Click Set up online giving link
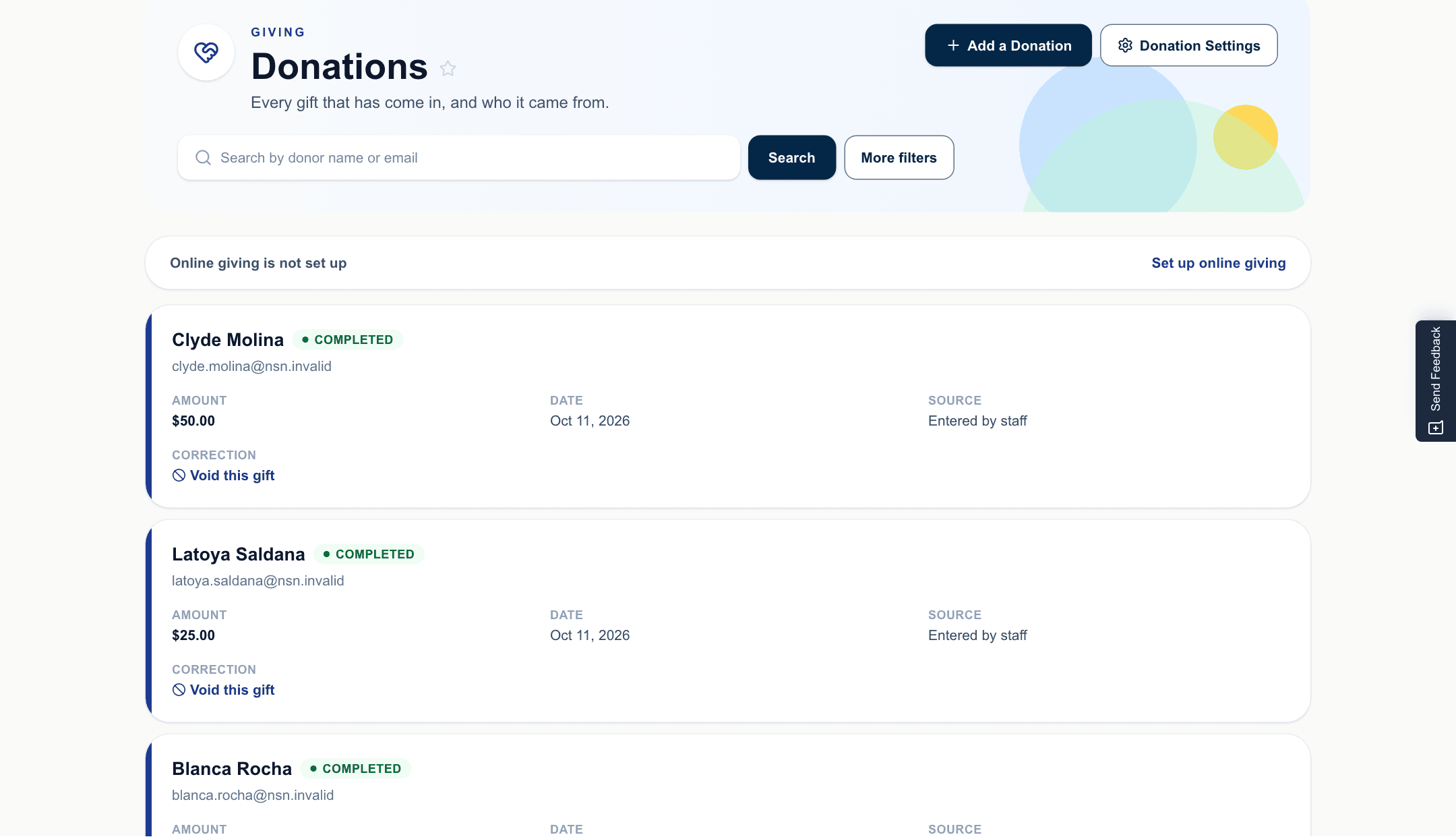 [1219, 263]
